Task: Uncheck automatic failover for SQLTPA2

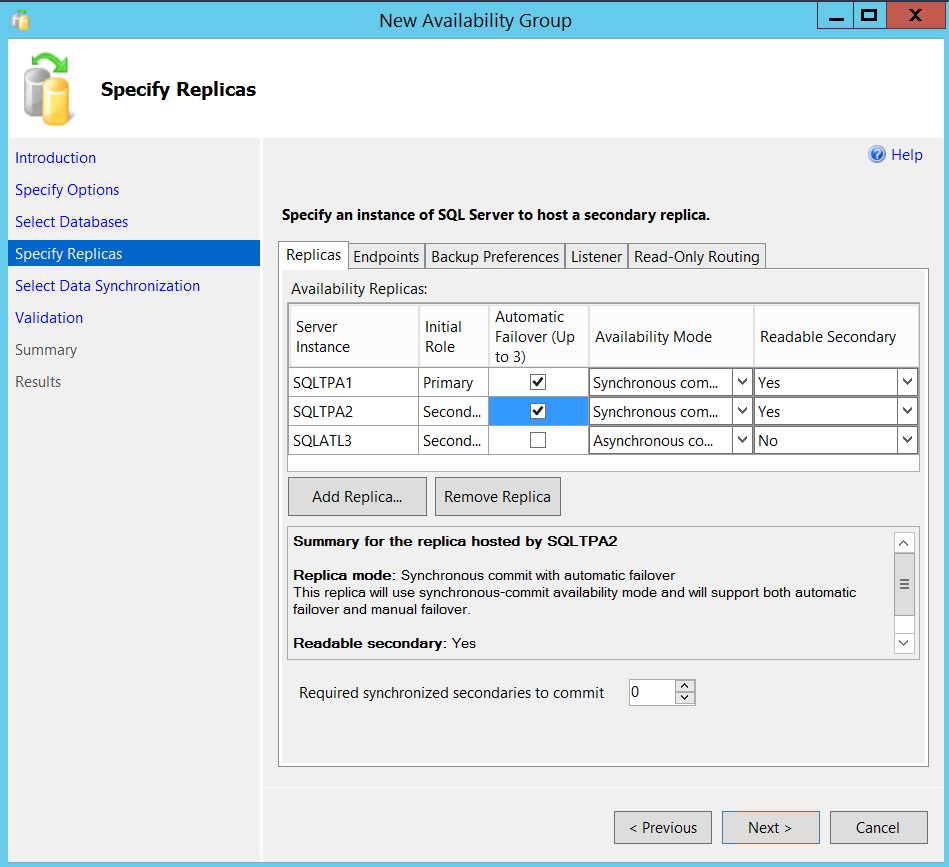Action: (x=538, y=411)
